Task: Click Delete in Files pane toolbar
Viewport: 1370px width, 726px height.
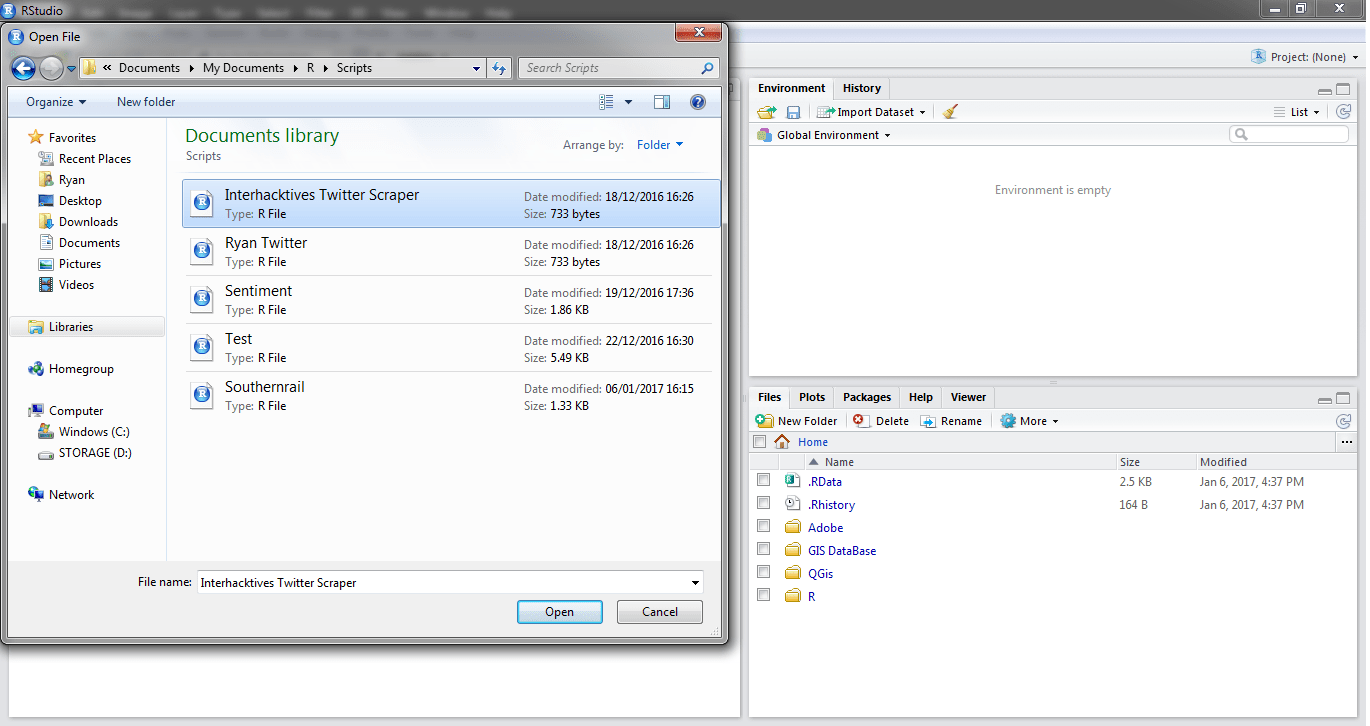Action: click(x=881, y=421)
